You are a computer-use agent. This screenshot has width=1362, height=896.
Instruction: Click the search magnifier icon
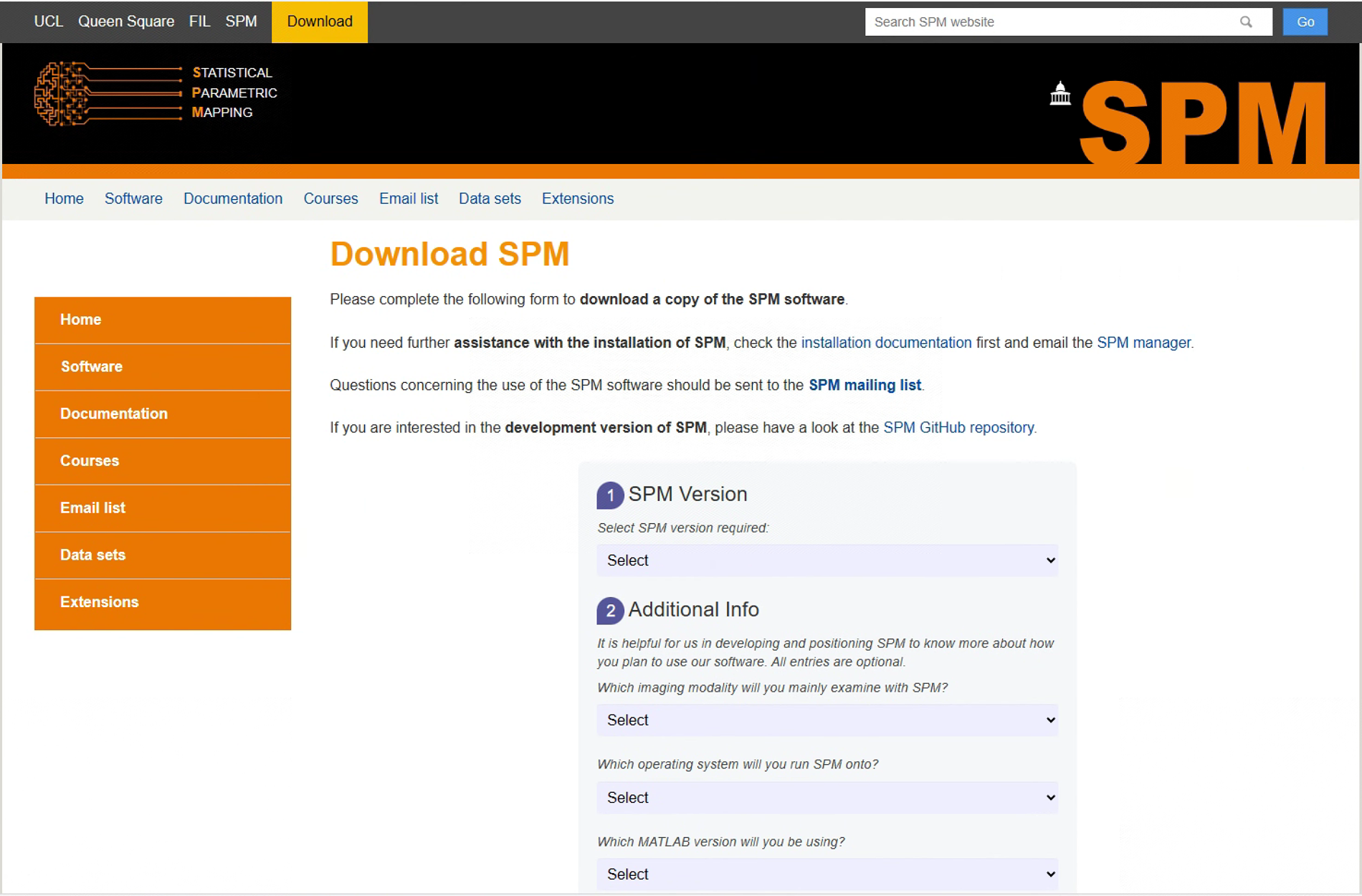[x=1246, y=22]
